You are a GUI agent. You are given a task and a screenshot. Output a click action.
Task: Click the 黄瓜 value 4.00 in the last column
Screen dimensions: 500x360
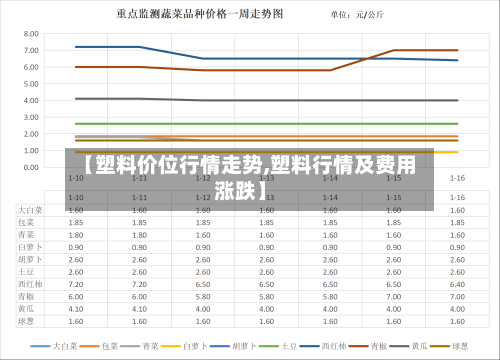(457, 309)
